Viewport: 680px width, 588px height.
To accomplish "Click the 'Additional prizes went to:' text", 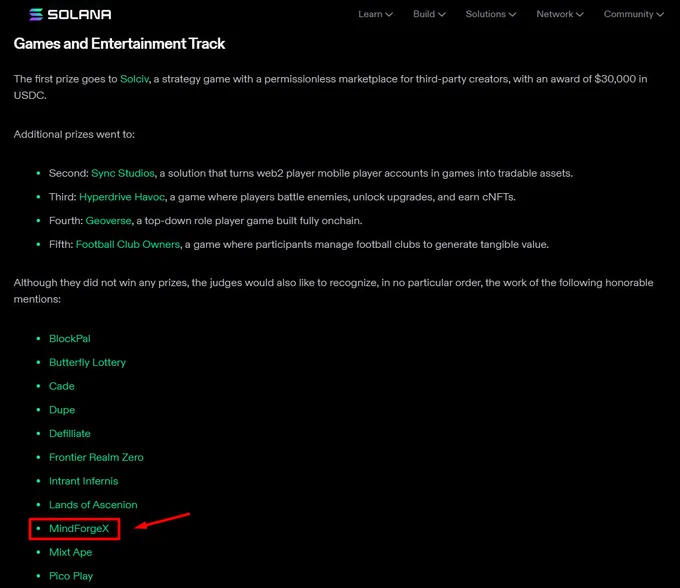I will (74, 134).
